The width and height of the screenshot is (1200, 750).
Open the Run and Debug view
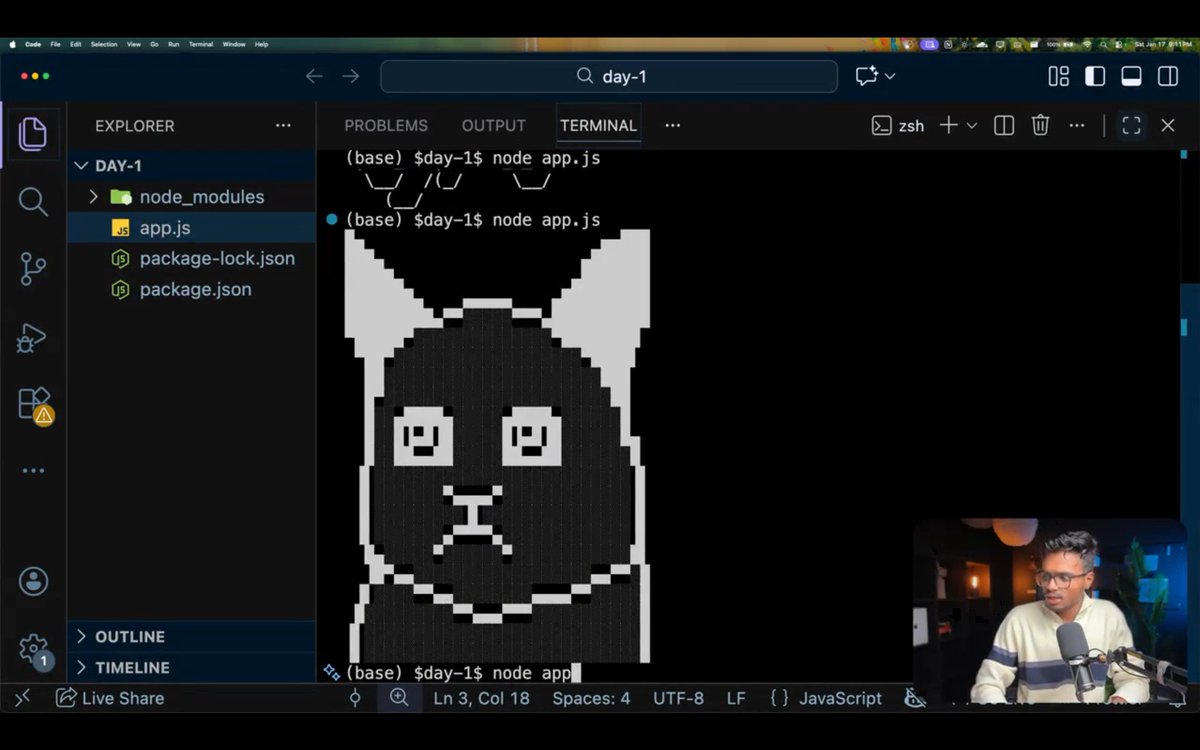[x=32, y=337]
